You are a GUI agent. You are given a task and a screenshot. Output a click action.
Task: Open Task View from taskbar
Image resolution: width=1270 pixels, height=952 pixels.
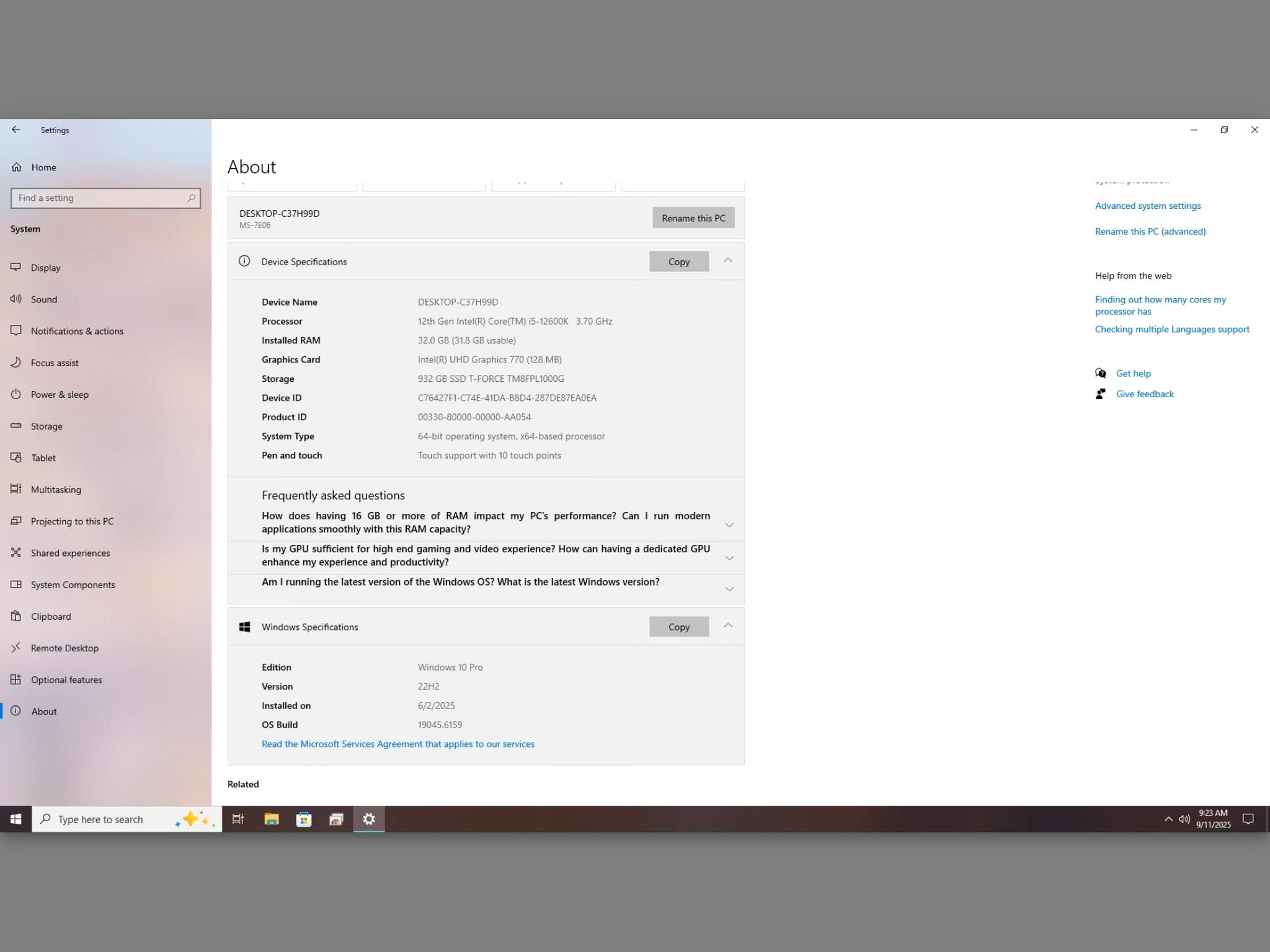(x=238, y=819)
